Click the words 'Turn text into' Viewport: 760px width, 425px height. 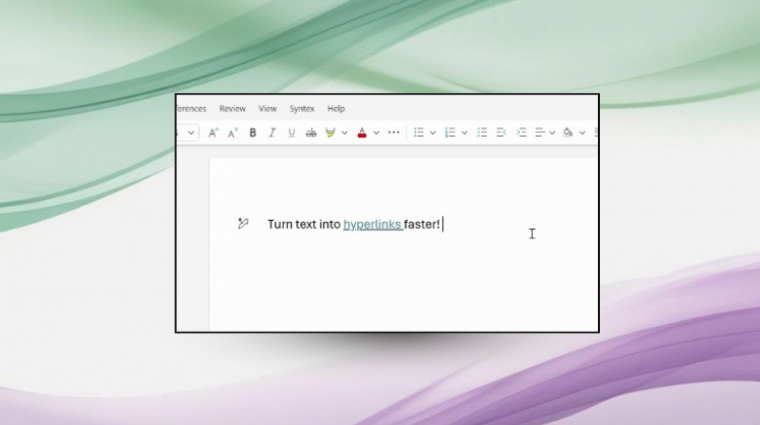coord(304,224)
